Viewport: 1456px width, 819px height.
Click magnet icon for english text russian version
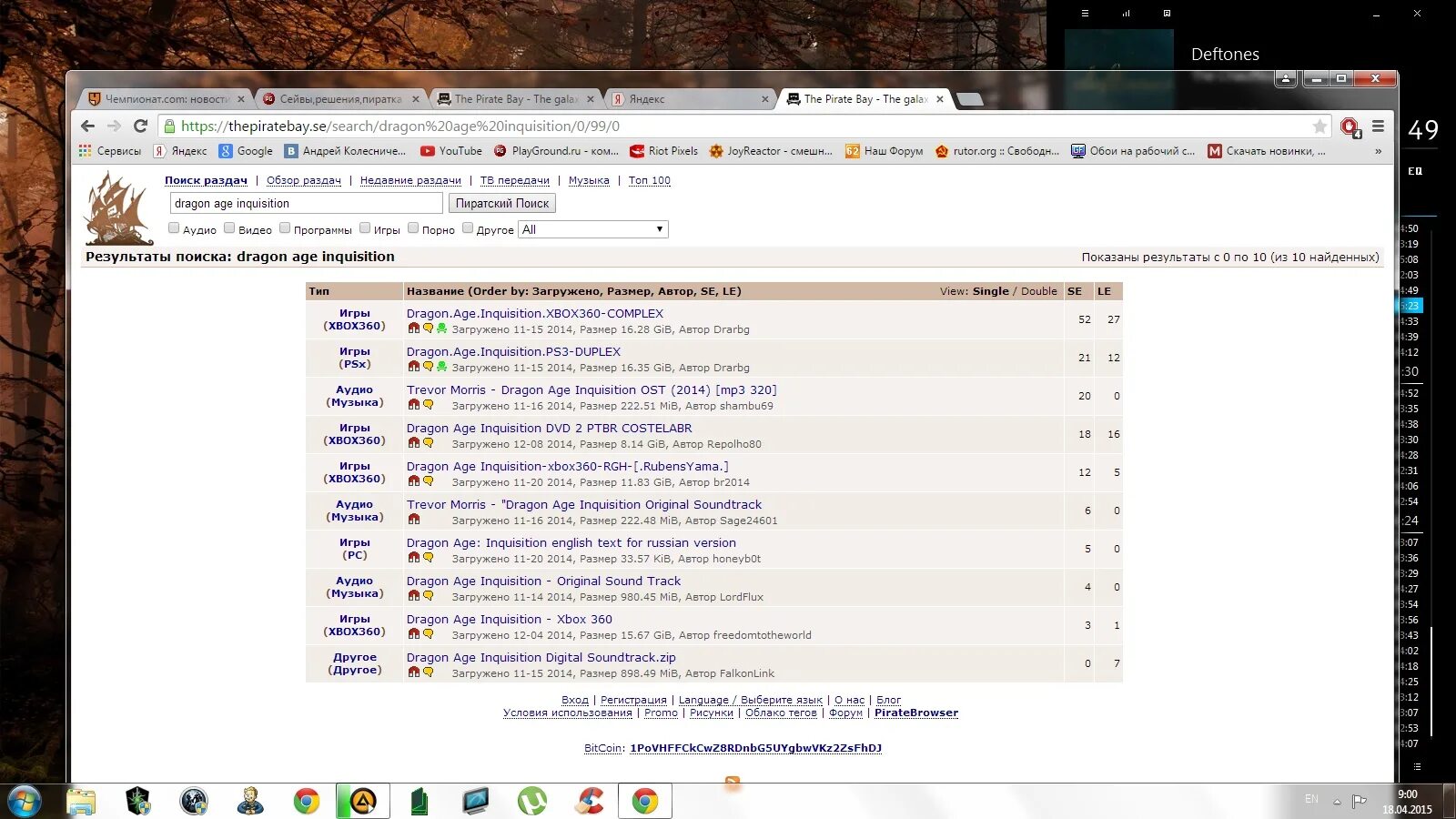coord(414,558)
